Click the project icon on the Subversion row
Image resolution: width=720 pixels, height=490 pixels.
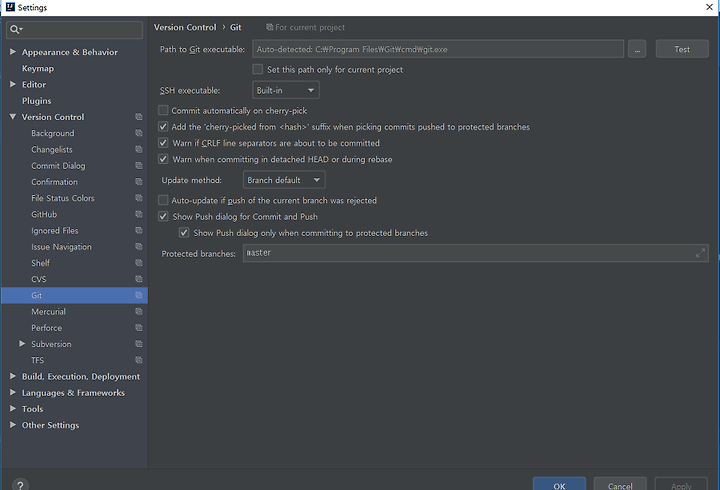[139, 344]
